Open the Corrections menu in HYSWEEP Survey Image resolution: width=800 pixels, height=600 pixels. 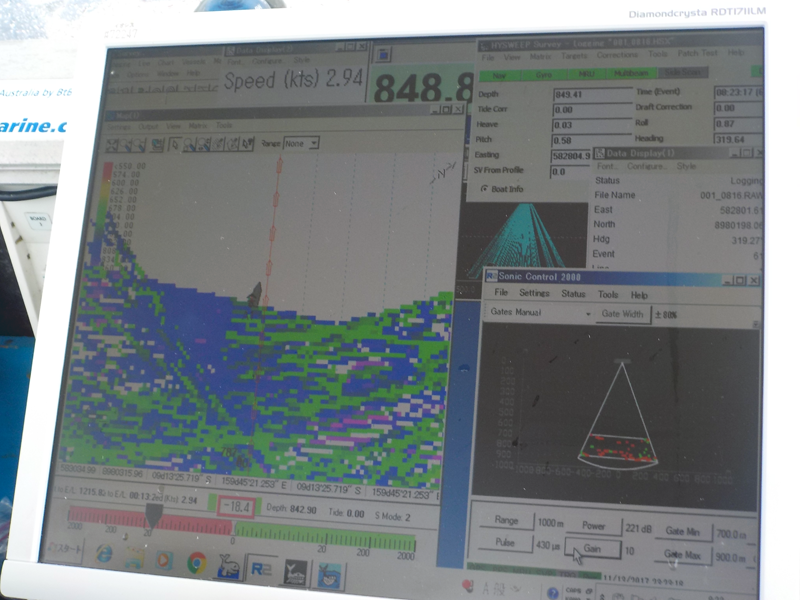point(617,55)
